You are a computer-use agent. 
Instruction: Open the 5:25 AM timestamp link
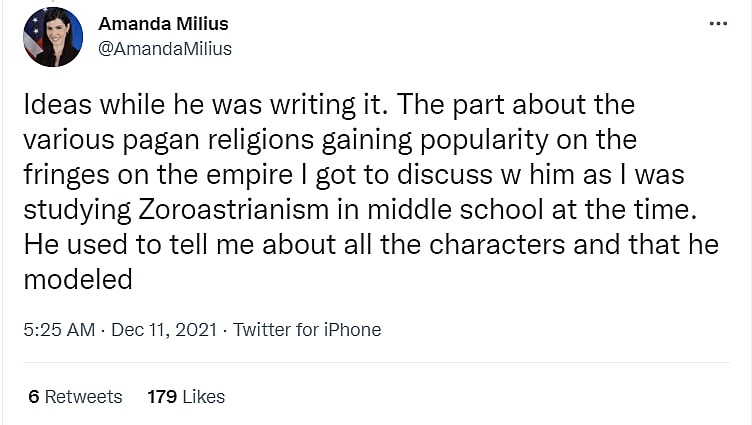59,329
